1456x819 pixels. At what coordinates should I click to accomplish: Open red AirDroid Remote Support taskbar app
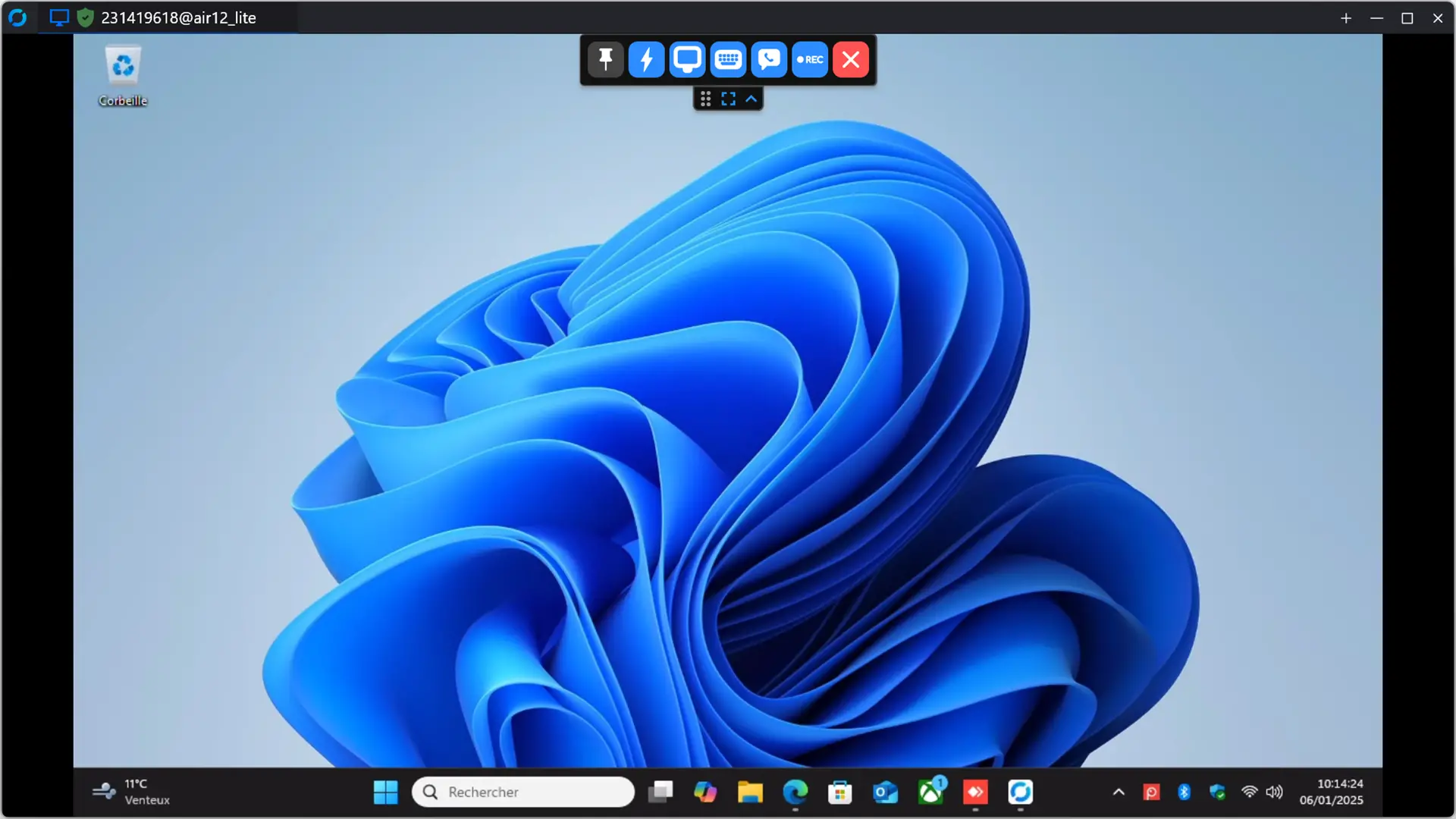(x=975, y=792)
